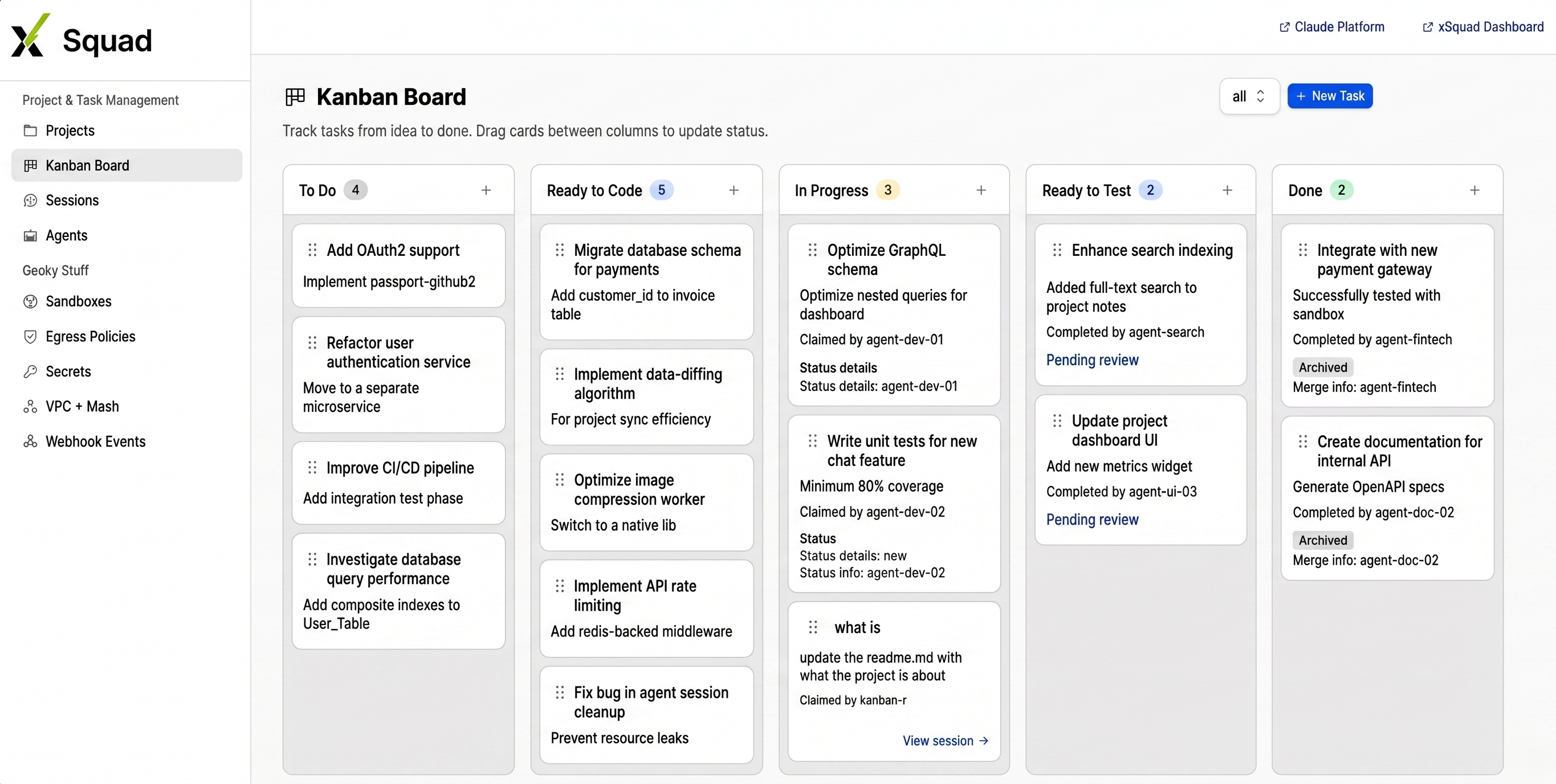1556x784 pixels.
Task: Open the Optimize image compression worker card
Action: click(x=646, y=503)
